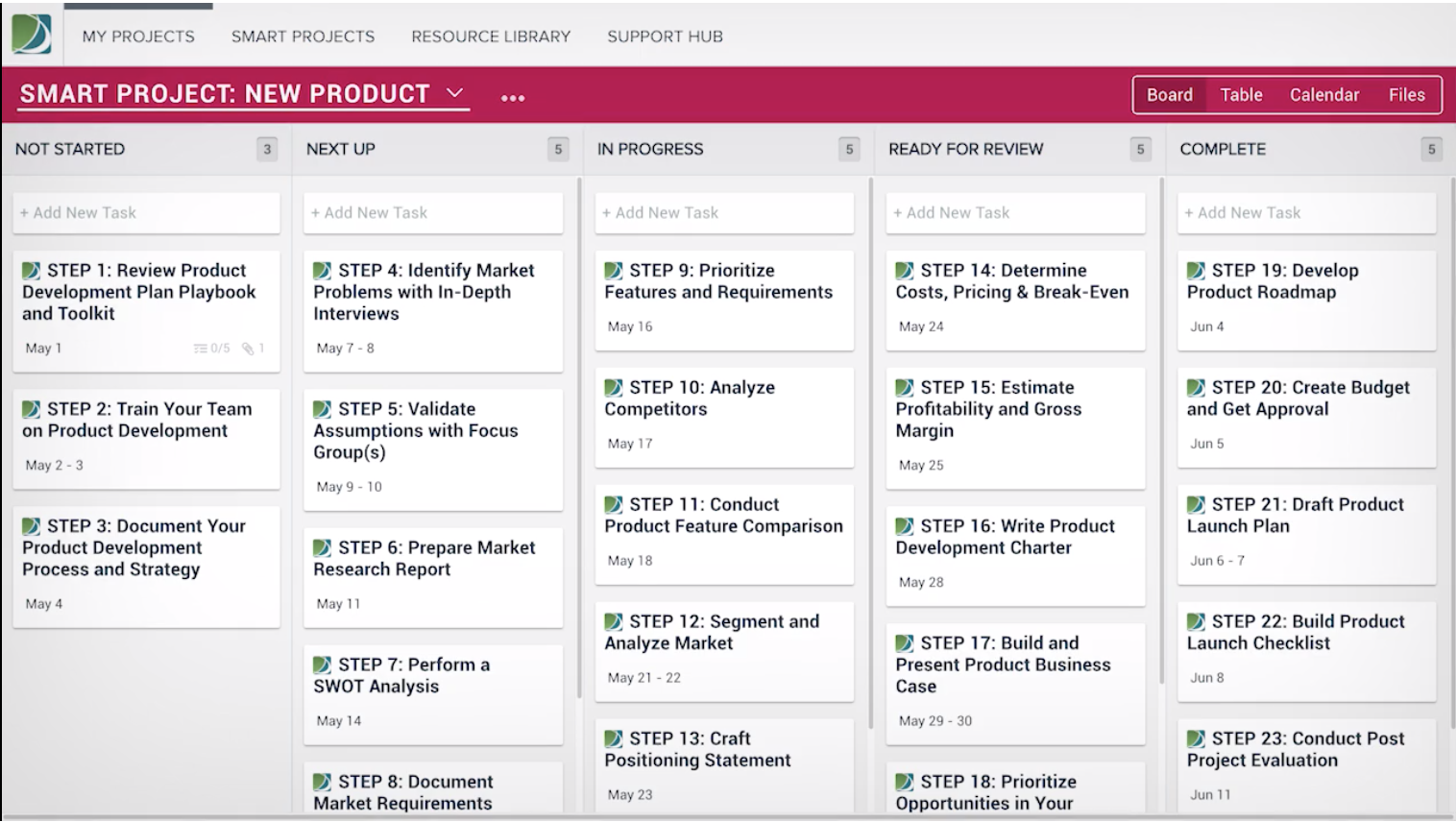Screen dimensions: 1456x822
Task: Click the logo icon on STEP 12 card
Action: 614,622
